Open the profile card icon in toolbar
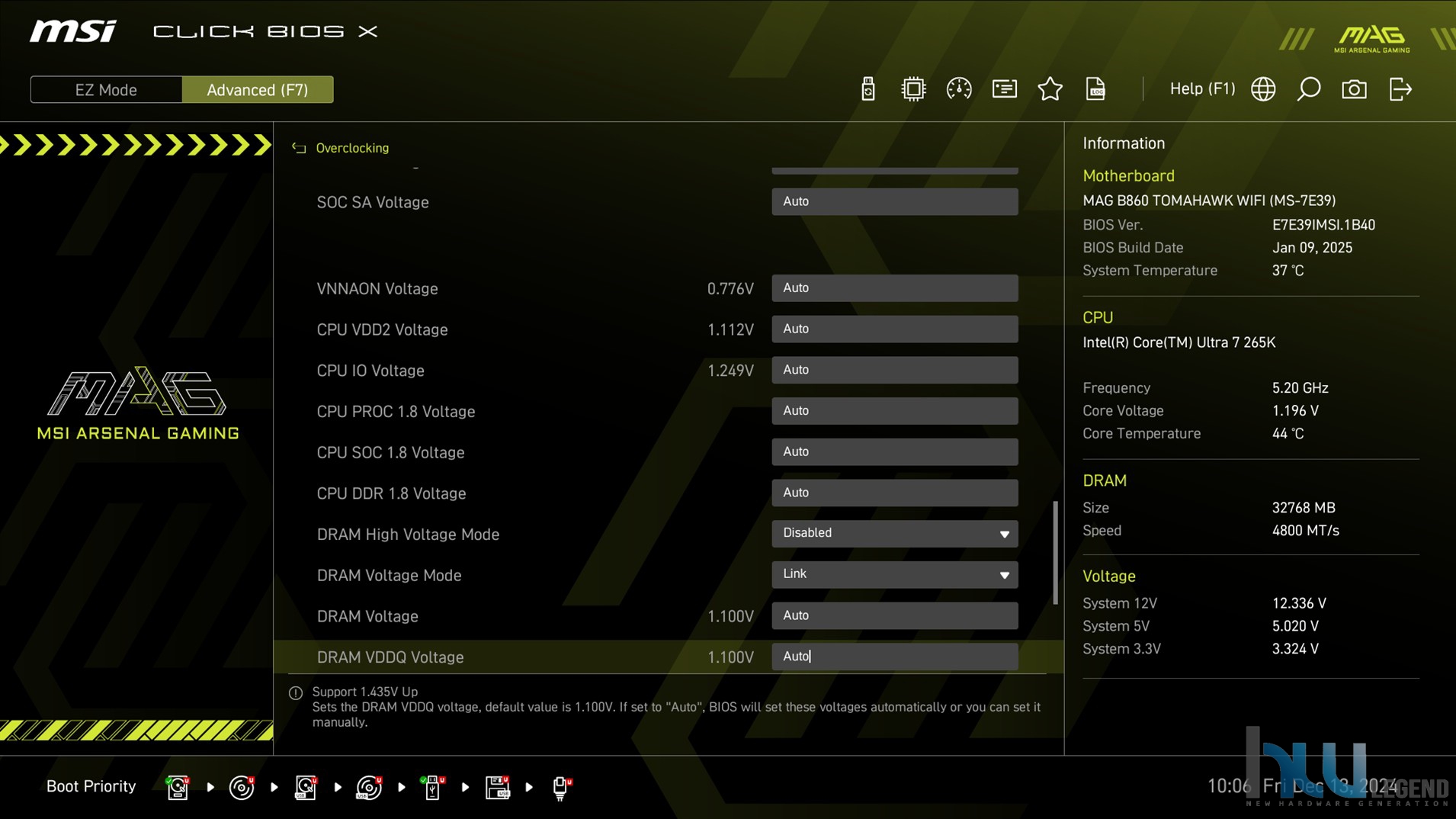Image resolution: width=1456 pixels, height=819 pixels. [x=1004, y=89]
